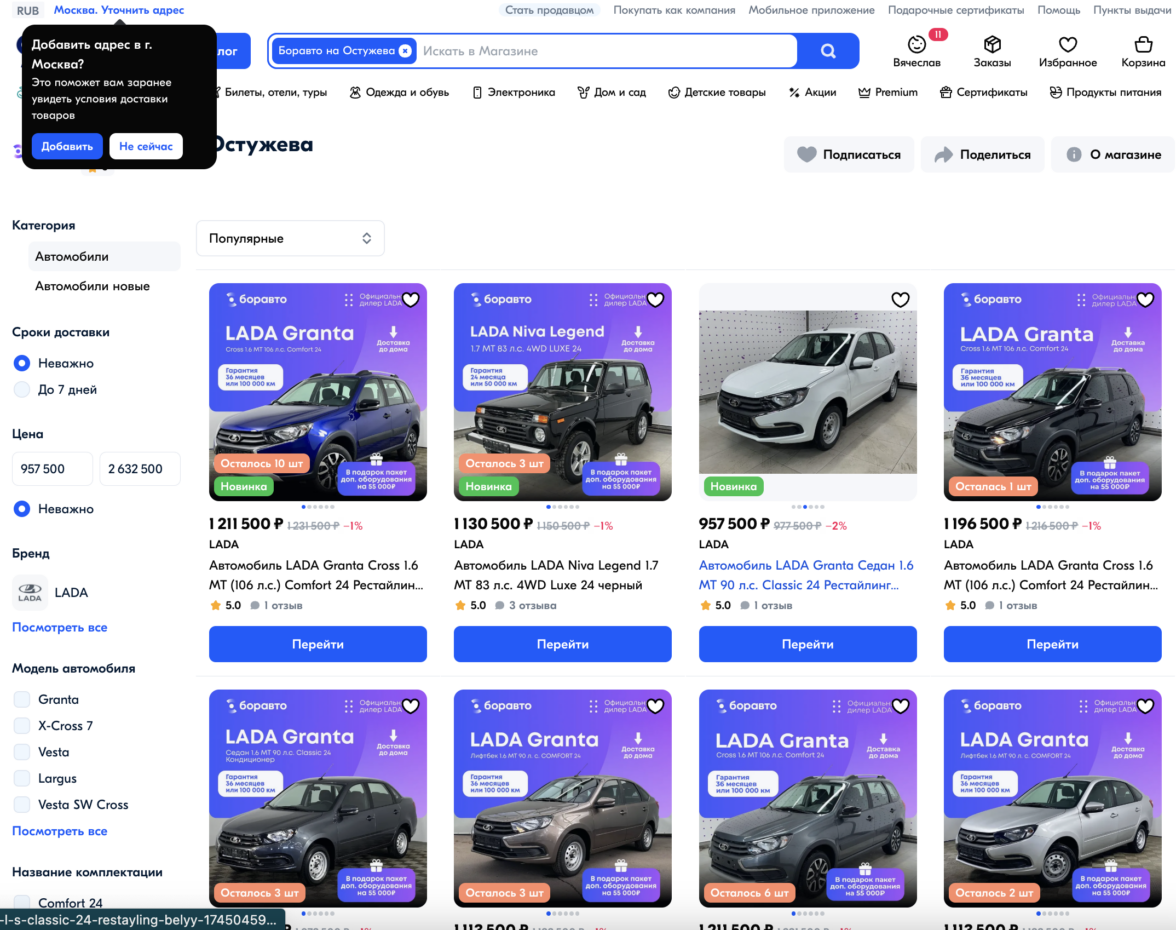The image size is (1176, 930).
Task: Click the Подписаться button
Action: [x=849, y=154]
